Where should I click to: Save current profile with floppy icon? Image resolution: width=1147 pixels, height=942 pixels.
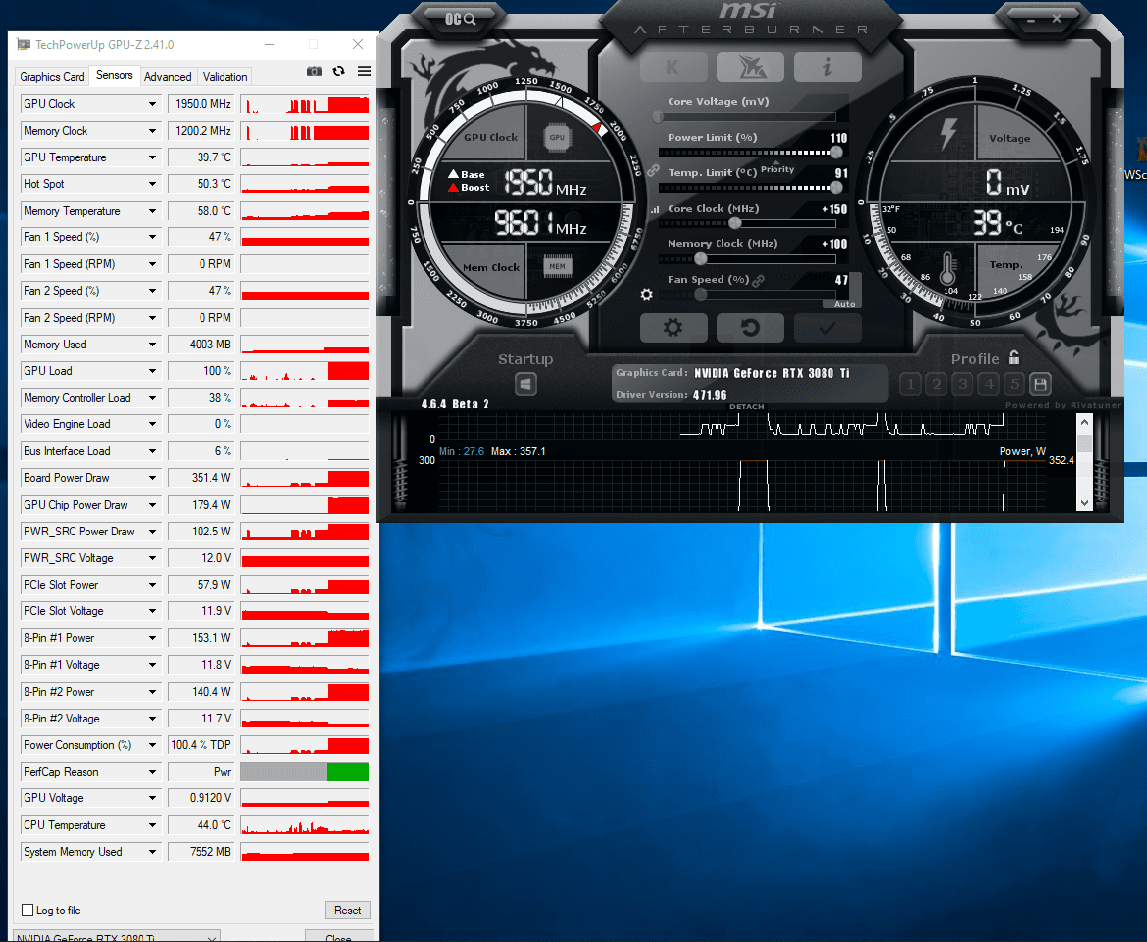(1040, 384)
